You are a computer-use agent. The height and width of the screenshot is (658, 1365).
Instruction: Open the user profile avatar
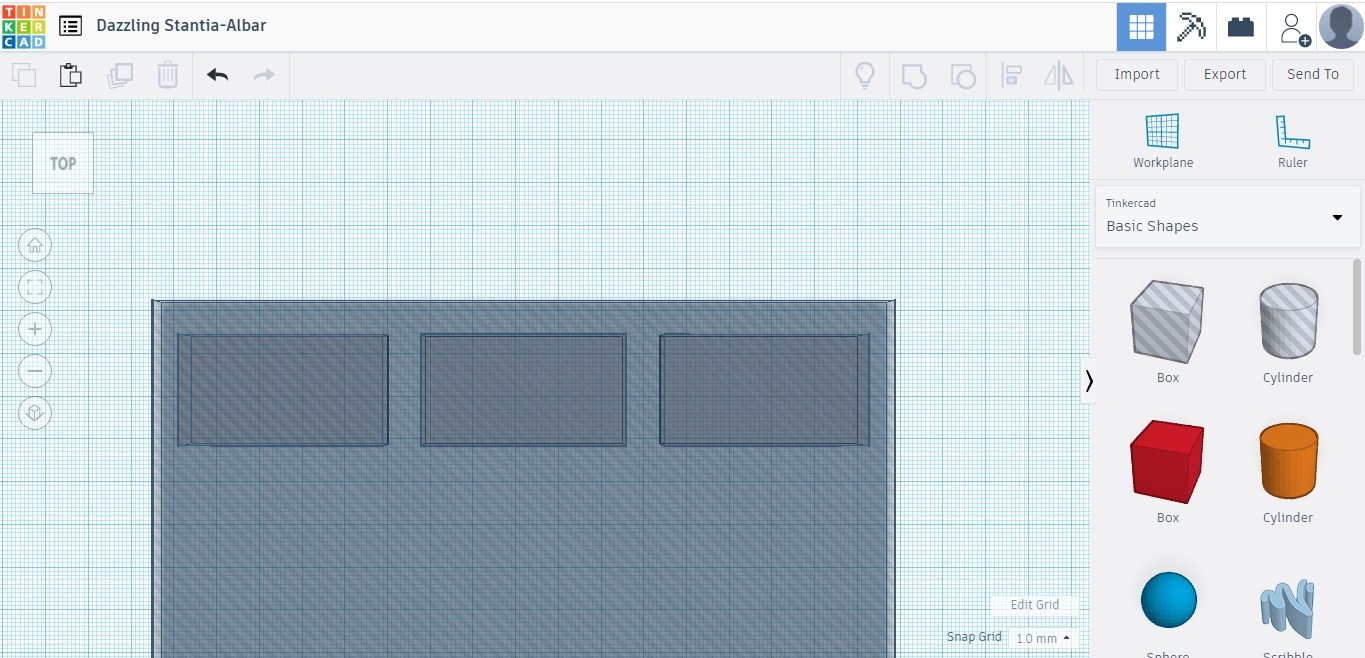coord(1341,27)
